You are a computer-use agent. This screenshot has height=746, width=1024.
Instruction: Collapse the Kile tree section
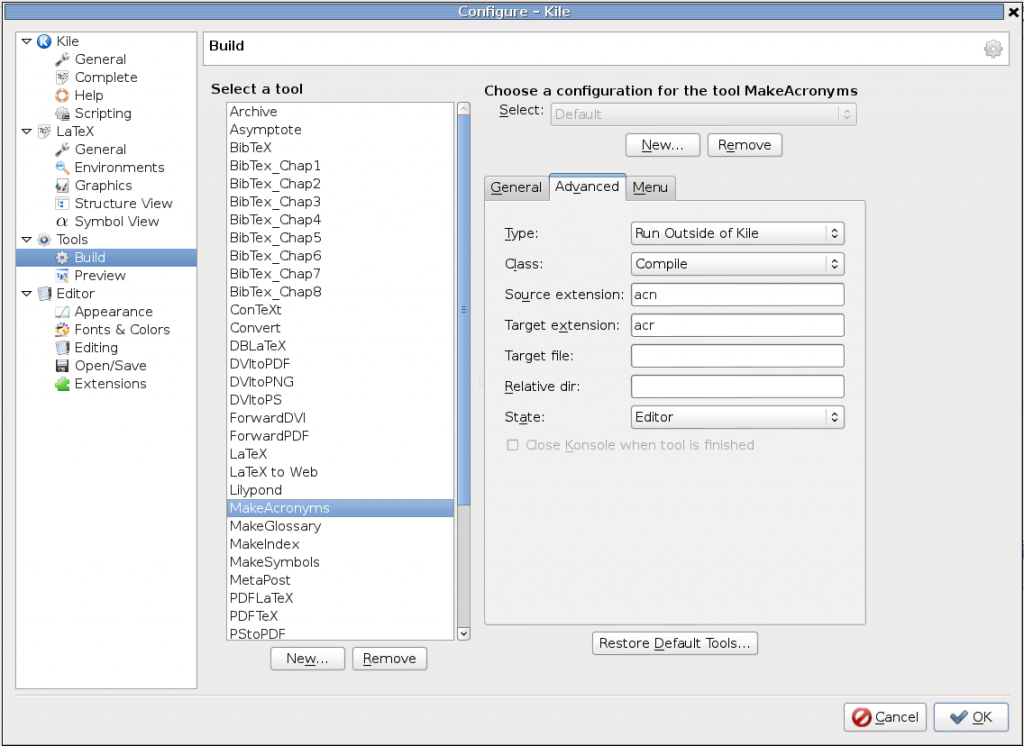click(27, 41)
